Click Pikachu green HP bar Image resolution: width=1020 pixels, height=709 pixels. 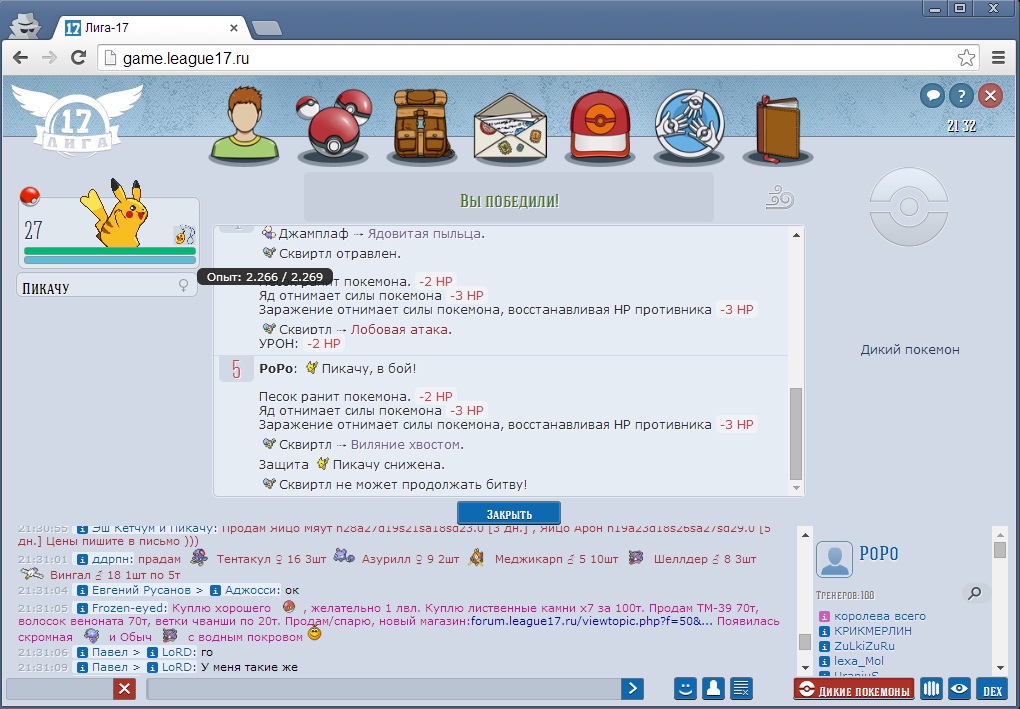[x=110, y=250]
